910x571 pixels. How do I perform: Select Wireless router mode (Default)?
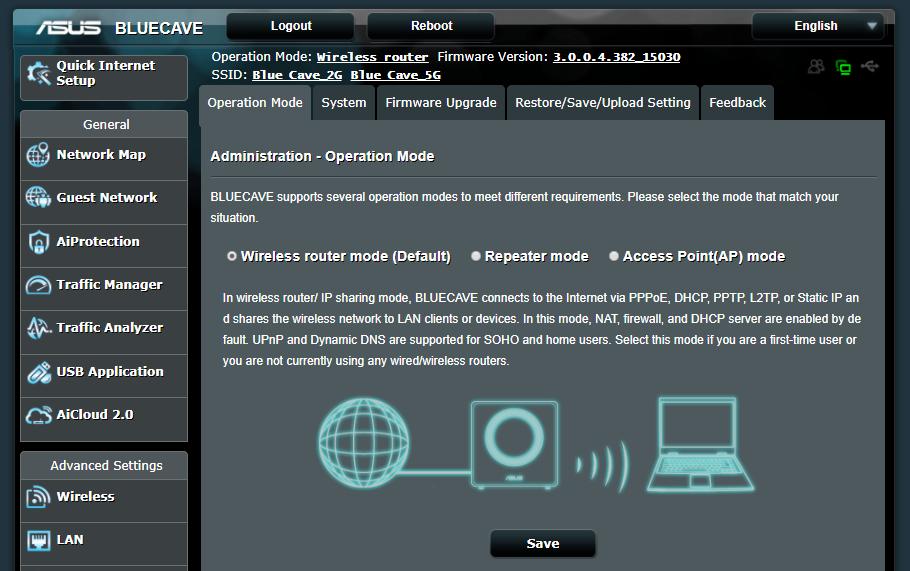coord(232,256)
